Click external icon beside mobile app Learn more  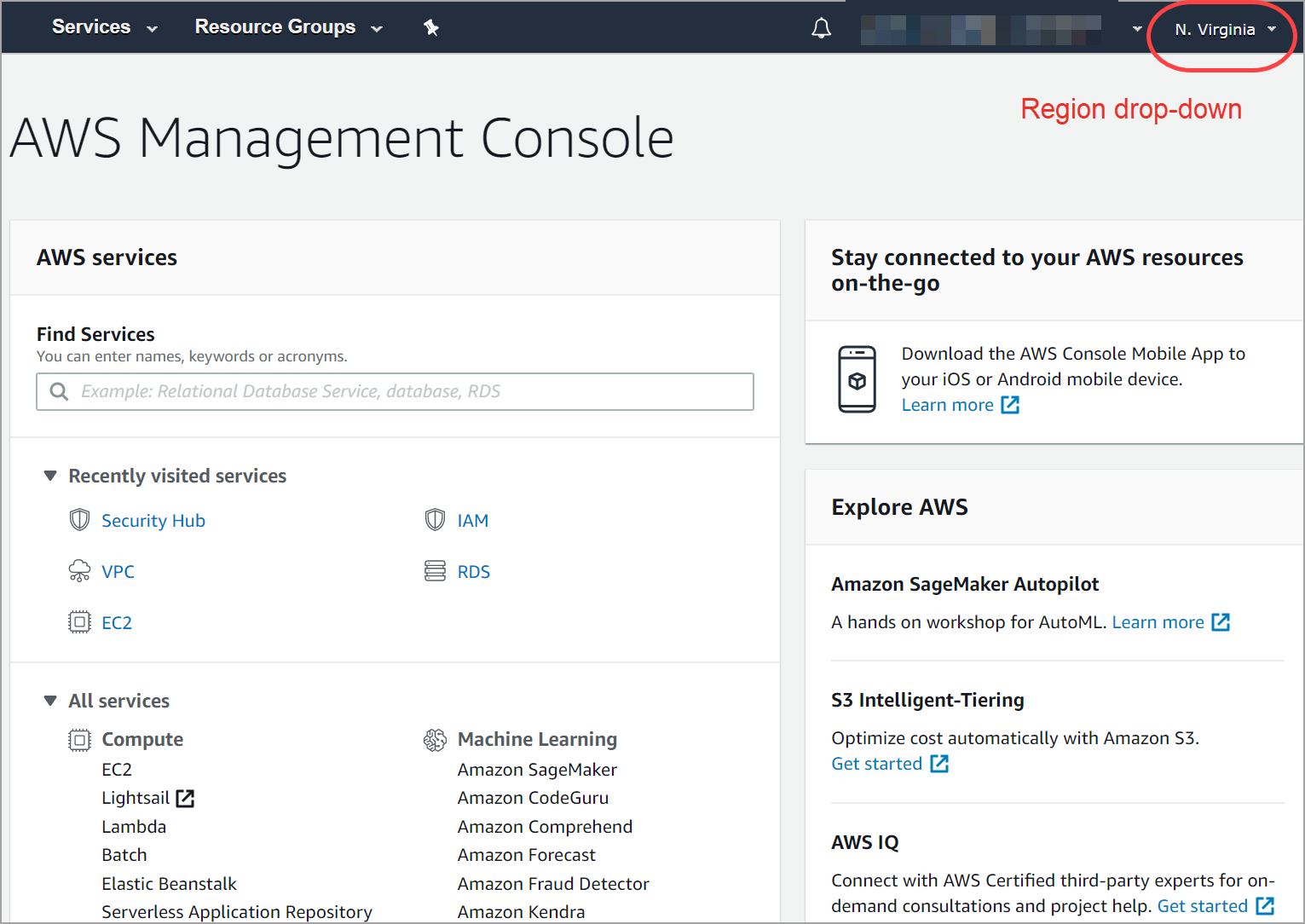(x=1010, y=405)
